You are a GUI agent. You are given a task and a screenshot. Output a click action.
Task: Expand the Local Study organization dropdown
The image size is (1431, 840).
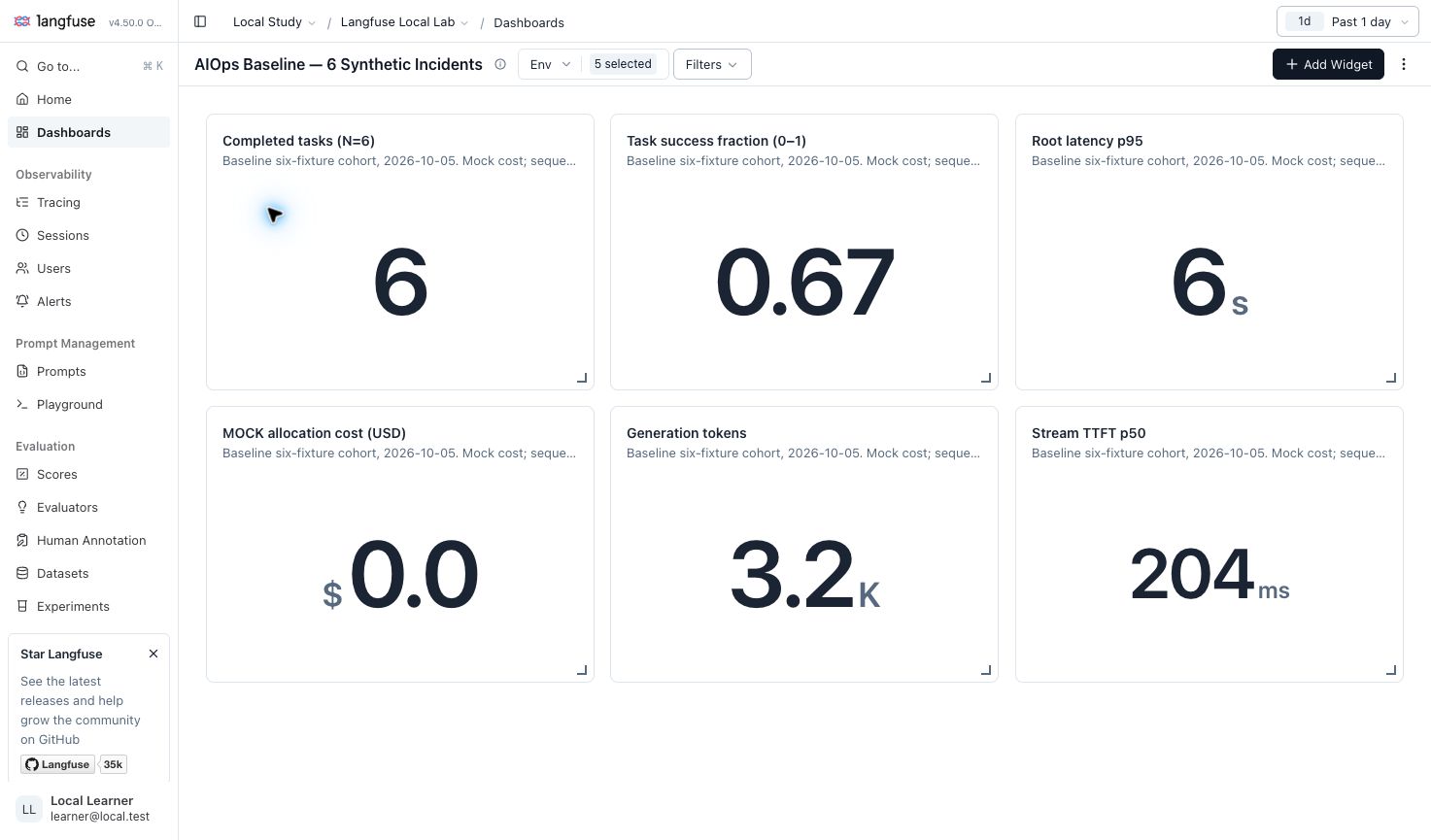[x=274, y=22]
